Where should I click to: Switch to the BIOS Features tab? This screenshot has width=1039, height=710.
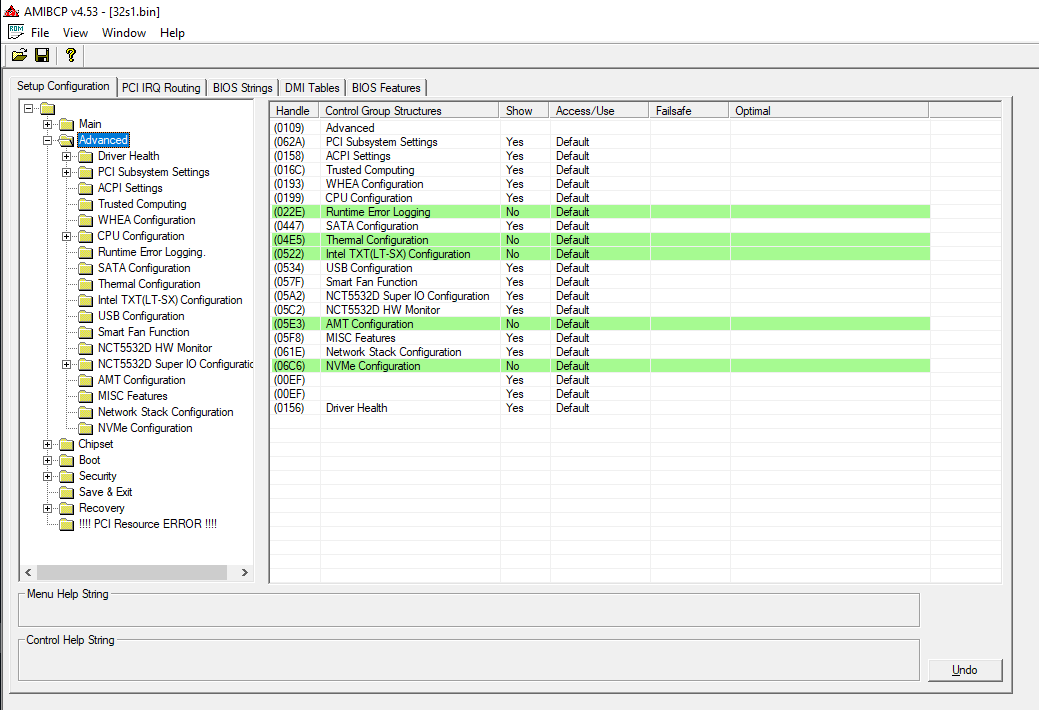pos(386,88)
